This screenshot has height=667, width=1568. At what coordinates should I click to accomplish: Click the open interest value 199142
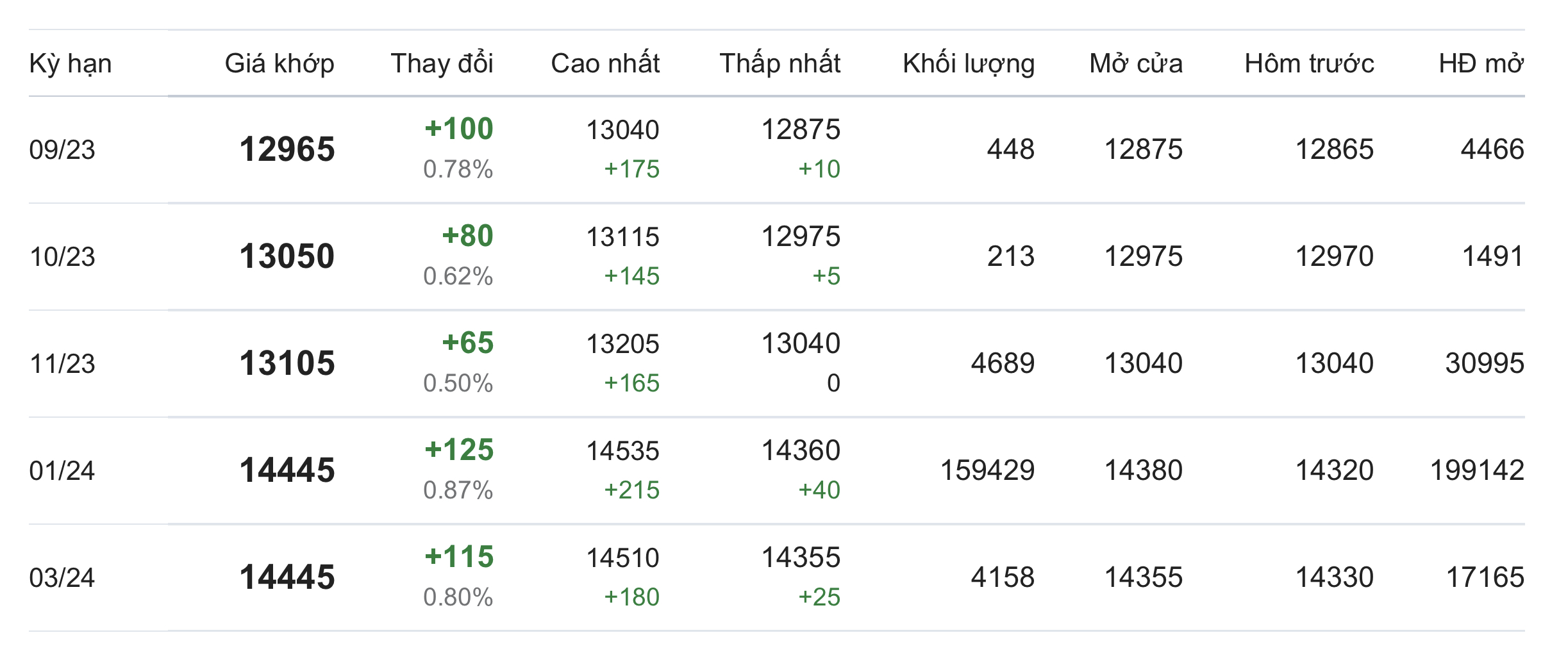(x=1477, y=470)
